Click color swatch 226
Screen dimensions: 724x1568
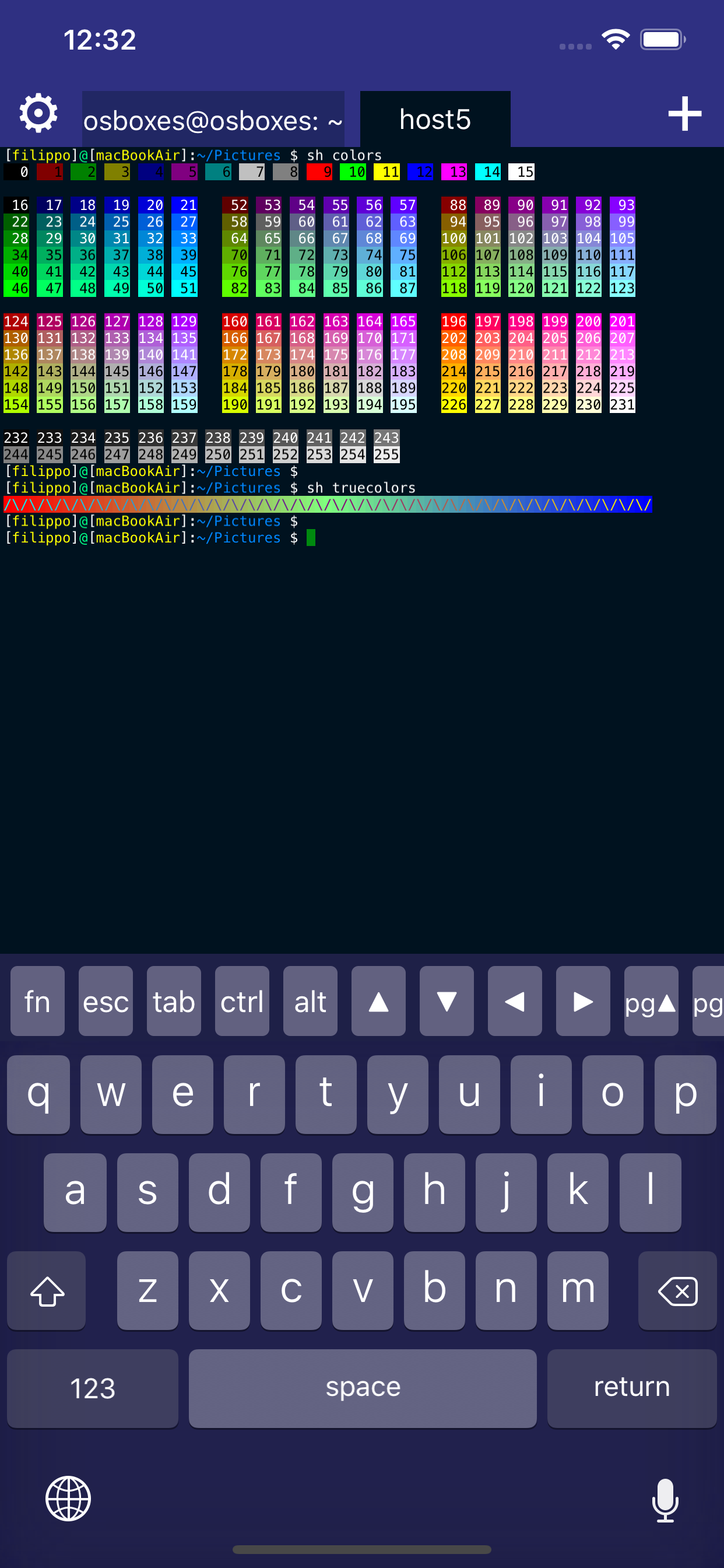coord(454,405)
